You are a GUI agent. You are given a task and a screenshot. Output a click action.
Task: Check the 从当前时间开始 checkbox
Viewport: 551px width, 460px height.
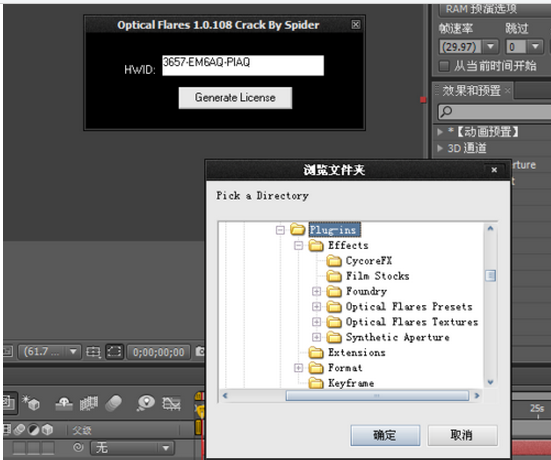coord(444,66)
